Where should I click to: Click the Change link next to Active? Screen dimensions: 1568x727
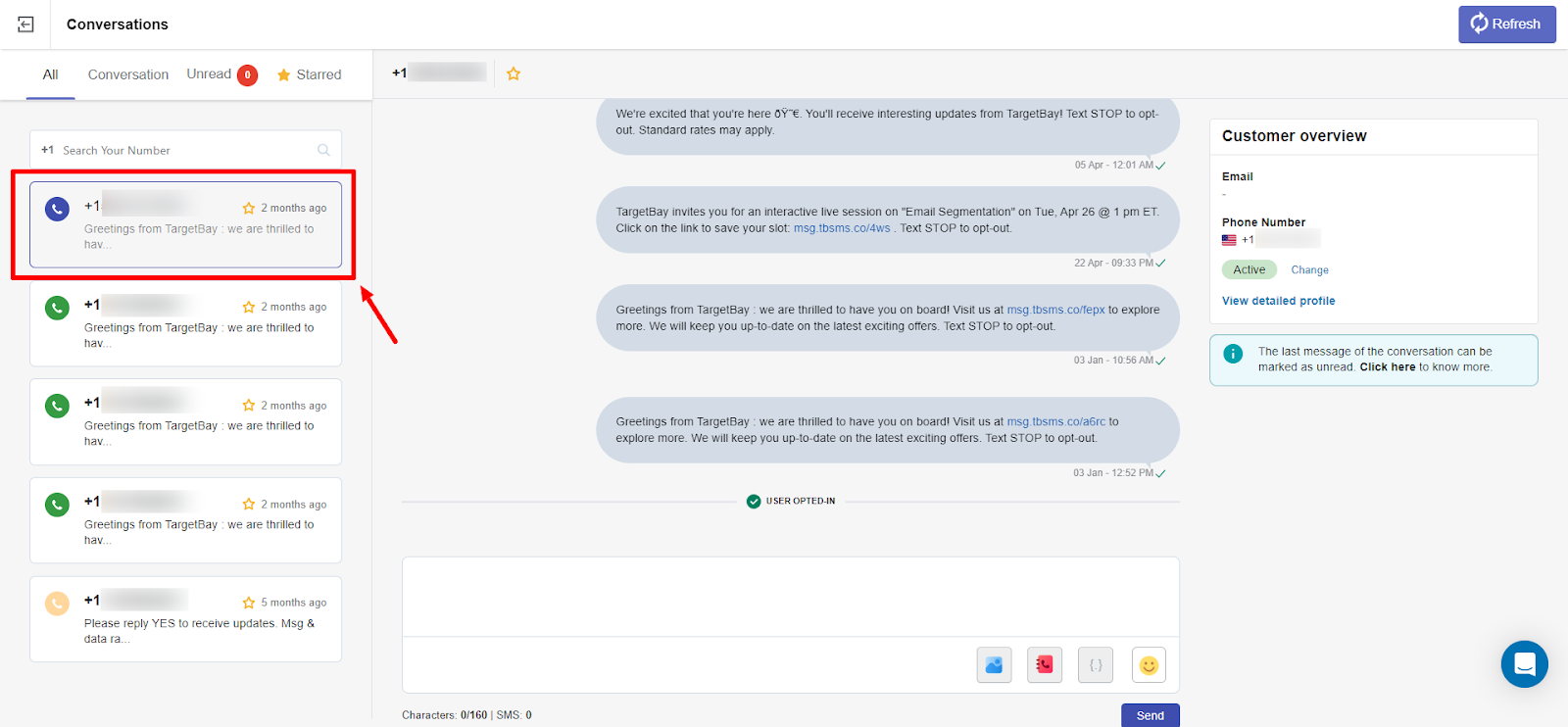1309,270
